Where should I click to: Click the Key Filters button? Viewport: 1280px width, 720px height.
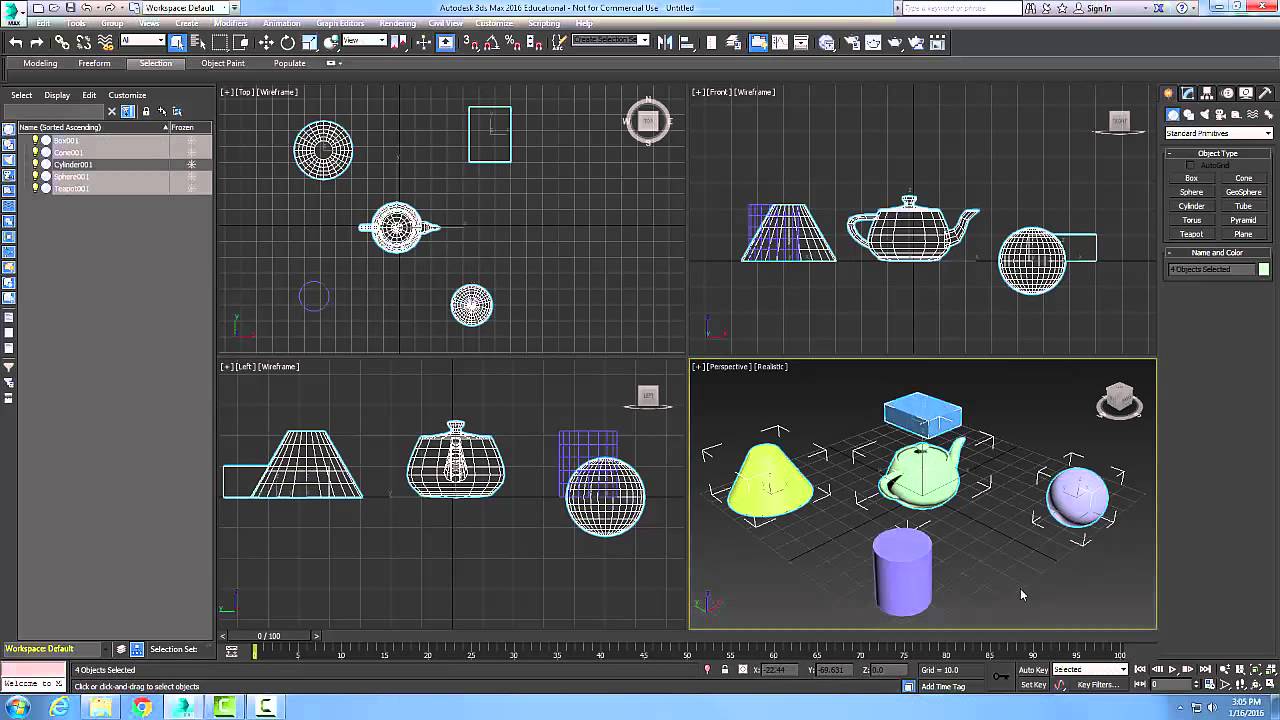pos(1098,685)
